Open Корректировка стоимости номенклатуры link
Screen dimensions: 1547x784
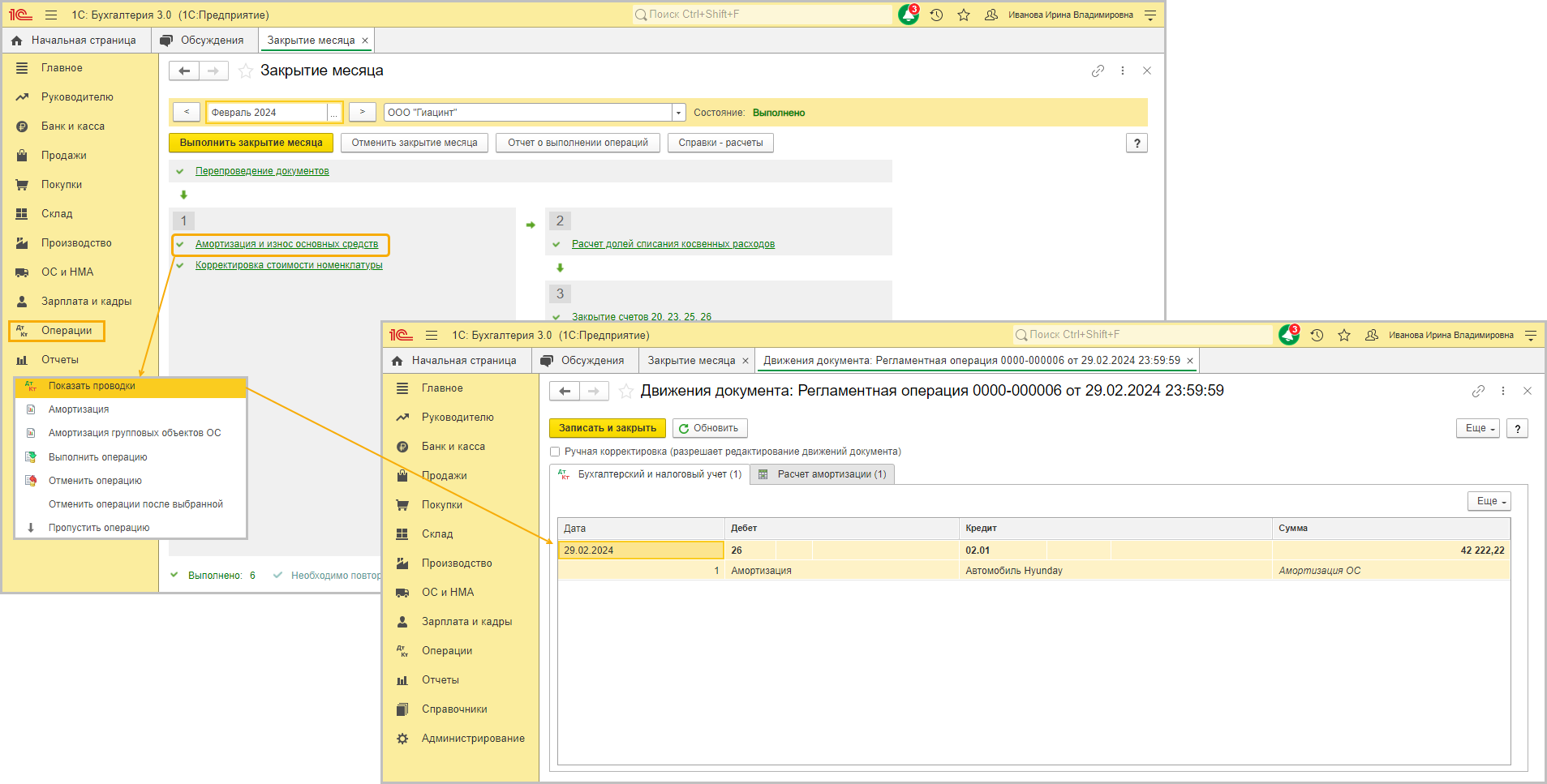289,265
